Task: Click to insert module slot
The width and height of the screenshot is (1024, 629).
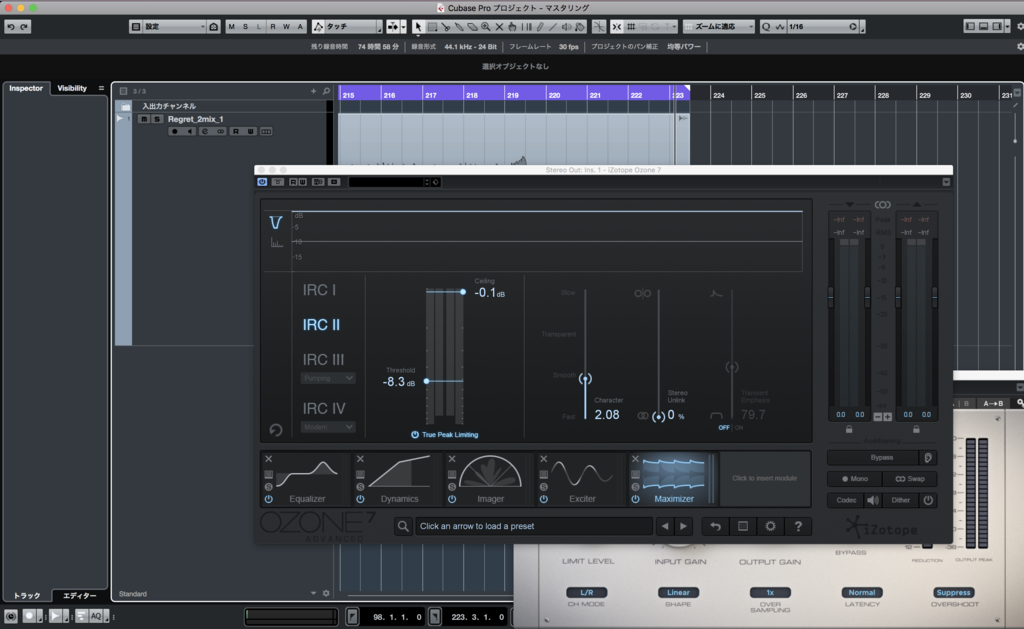Action: pos(764,478)
